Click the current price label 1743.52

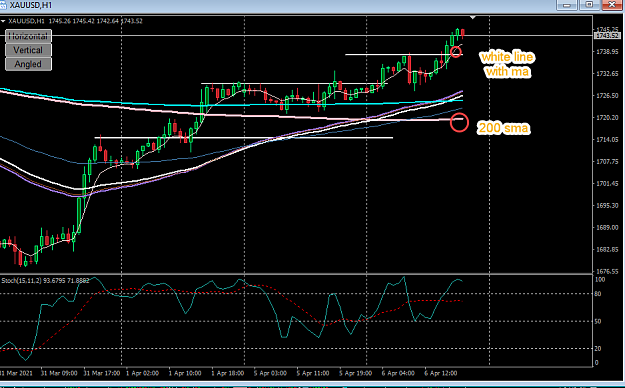(606, 35)
